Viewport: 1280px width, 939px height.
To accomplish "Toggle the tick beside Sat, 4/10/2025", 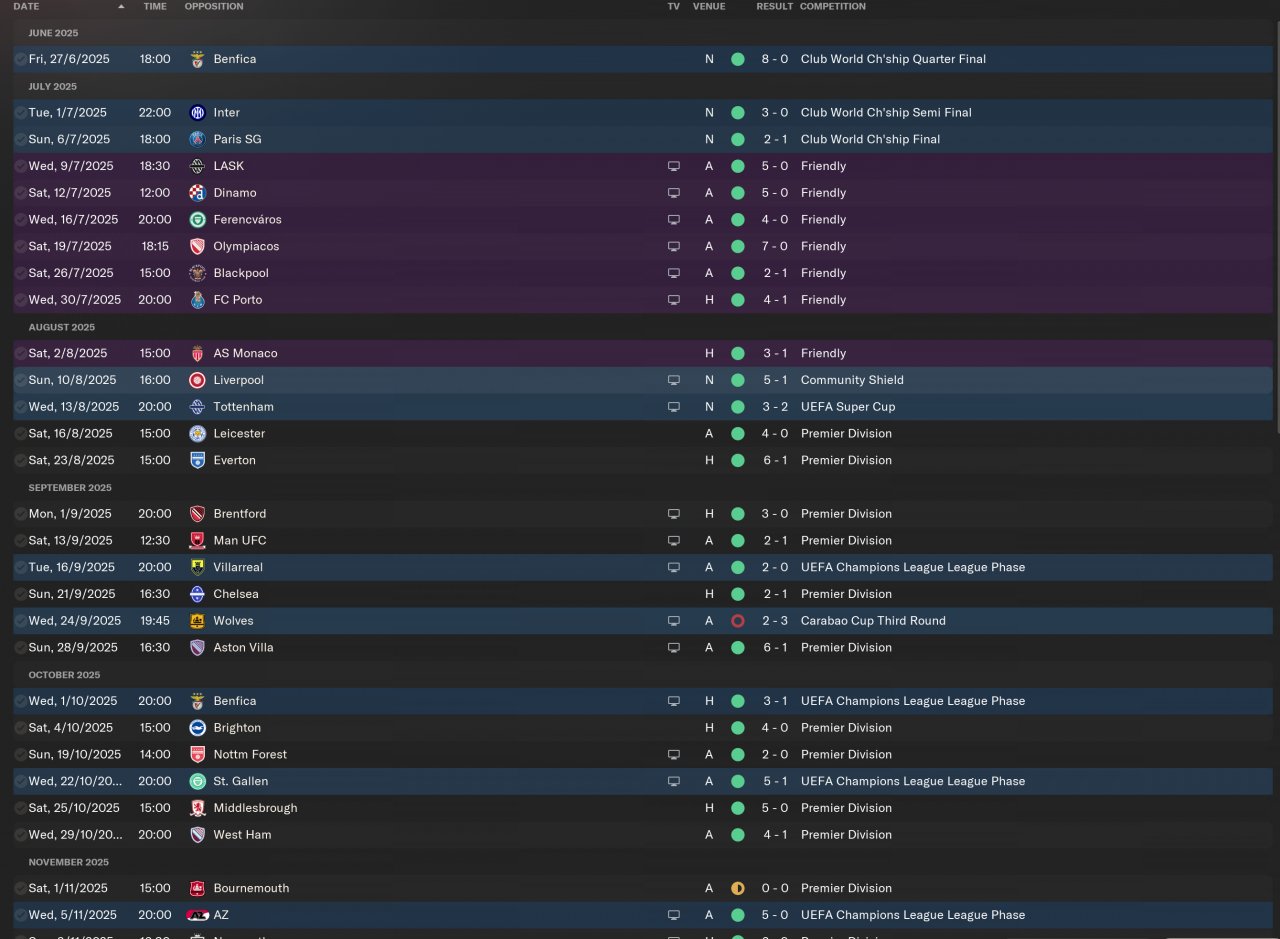I will click(x=21, y=728).
